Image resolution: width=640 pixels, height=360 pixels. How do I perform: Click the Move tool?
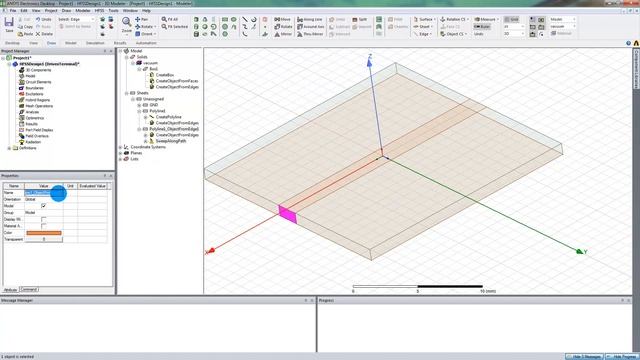click(x=282, y=19)
